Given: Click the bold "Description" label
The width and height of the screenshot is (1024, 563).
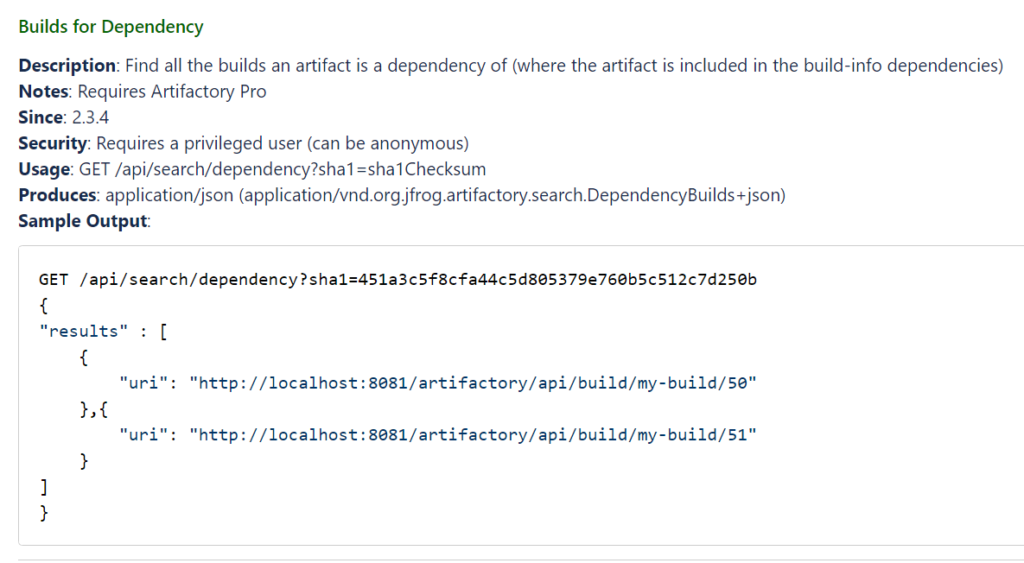Looking at the screenshot, I should tap(67, 66).
